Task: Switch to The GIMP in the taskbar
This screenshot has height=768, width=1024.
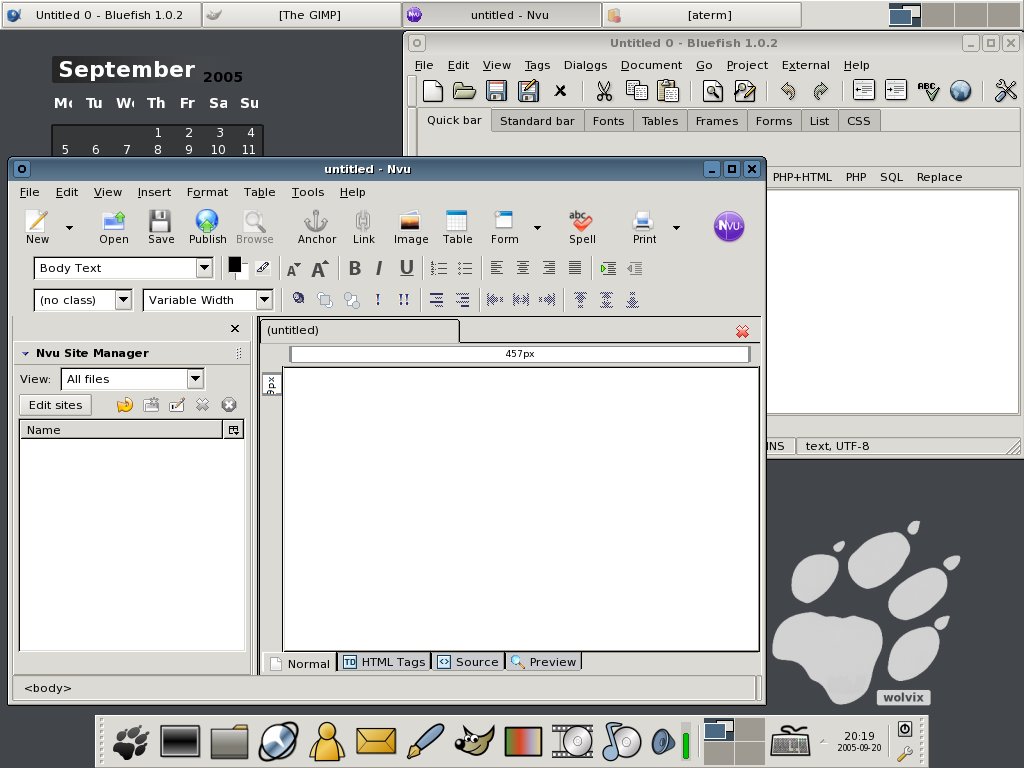Action: 302,15
